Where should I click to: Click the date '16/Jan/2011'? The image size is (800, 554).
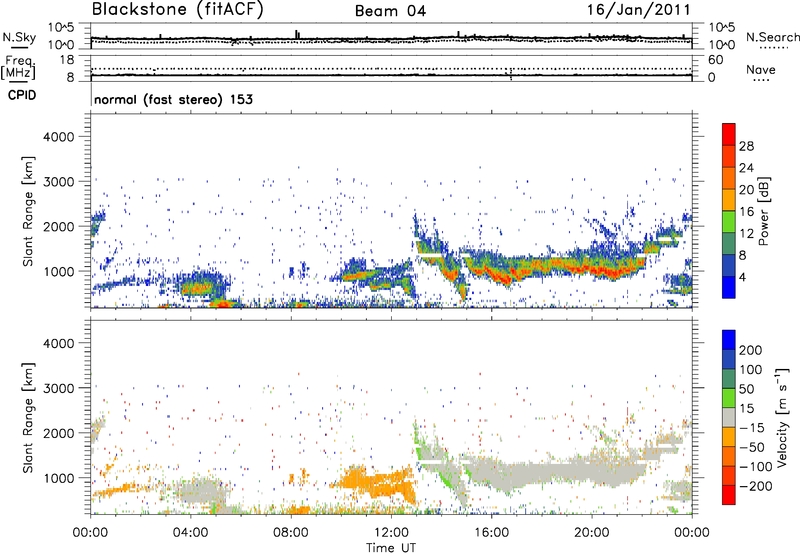coord(639,10)
